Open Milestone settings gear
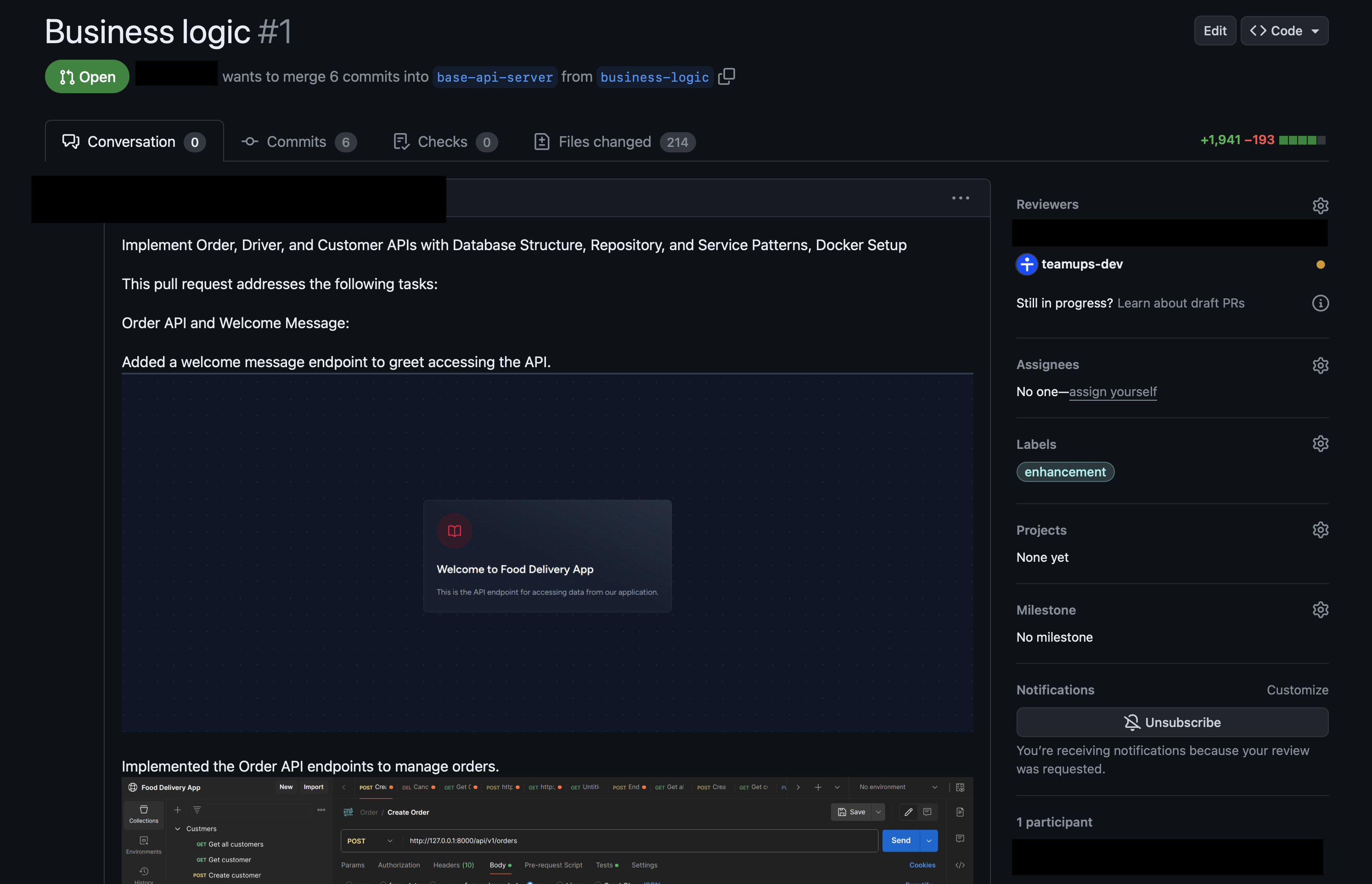This screenshot has width=1372, height=884. coord(1320,610)
